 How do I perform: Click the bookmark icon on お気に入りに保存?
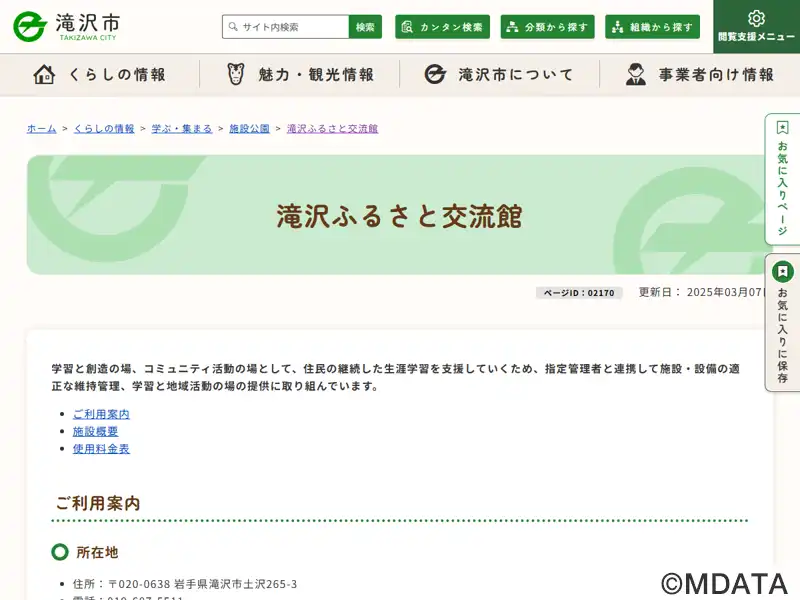[x=782, y=271]
